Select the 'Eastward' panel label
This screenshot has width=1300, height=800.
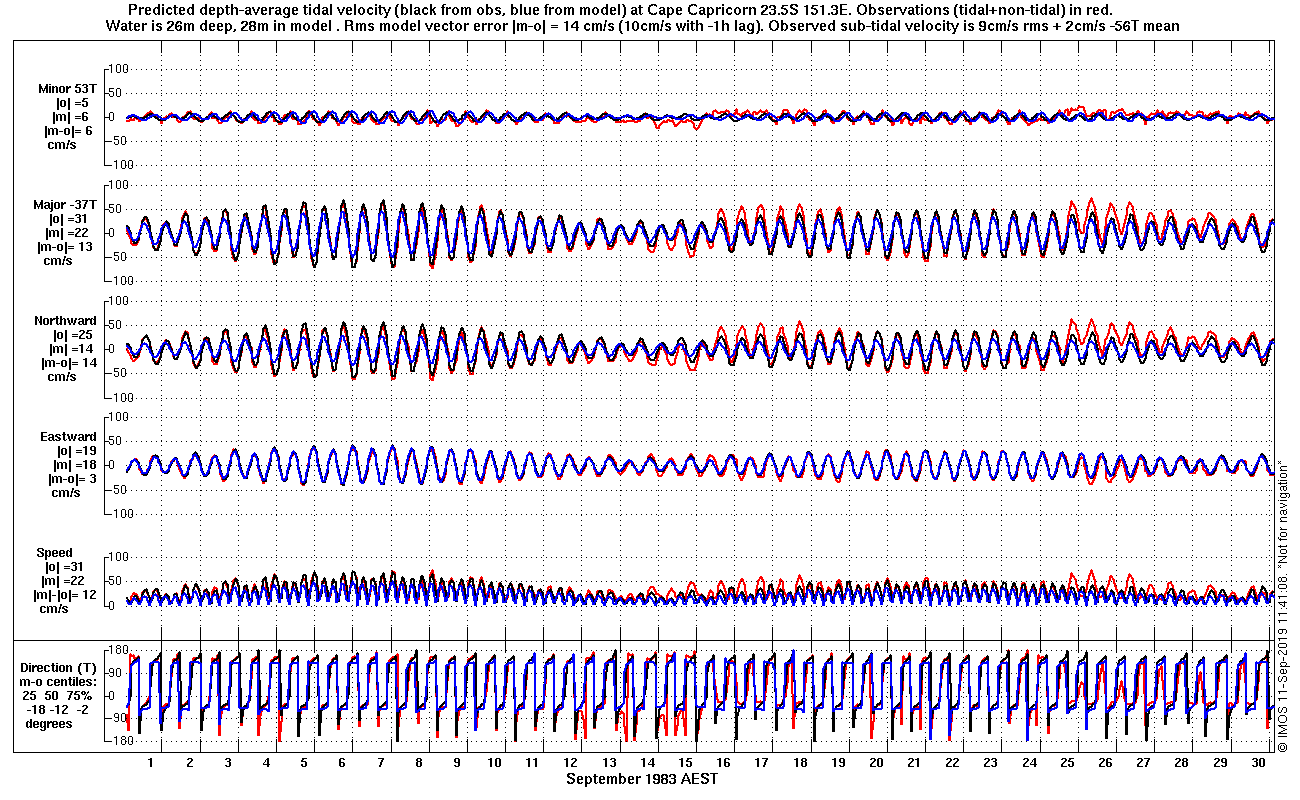coord(68,437)
